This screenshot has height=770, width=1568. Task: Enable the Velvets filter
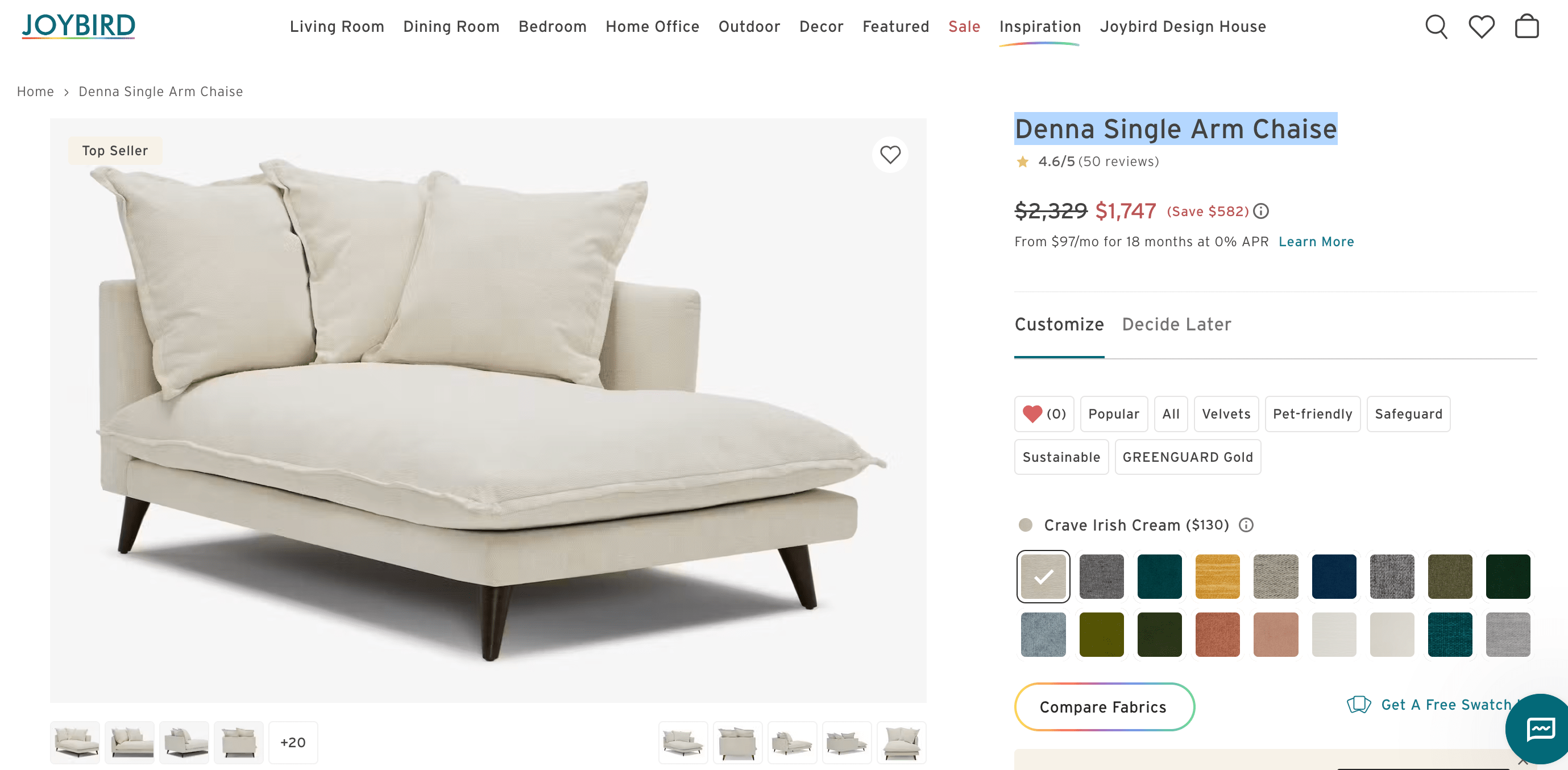point(1226,414)
